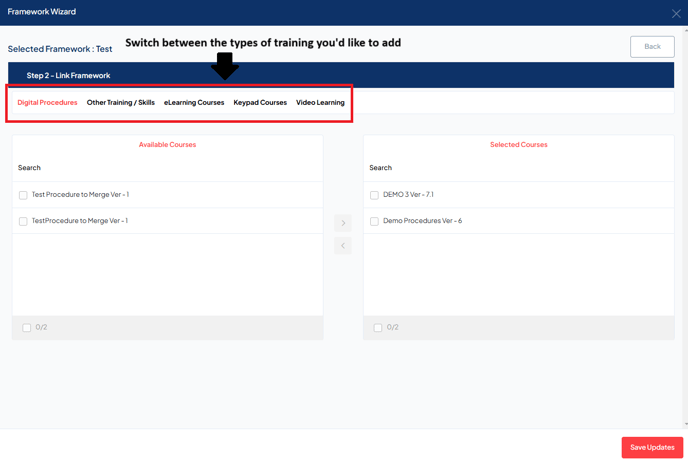688x462 pixels.
Task: Click 'Demo Procedures Ver - 6' text
Action: point(422,221)
